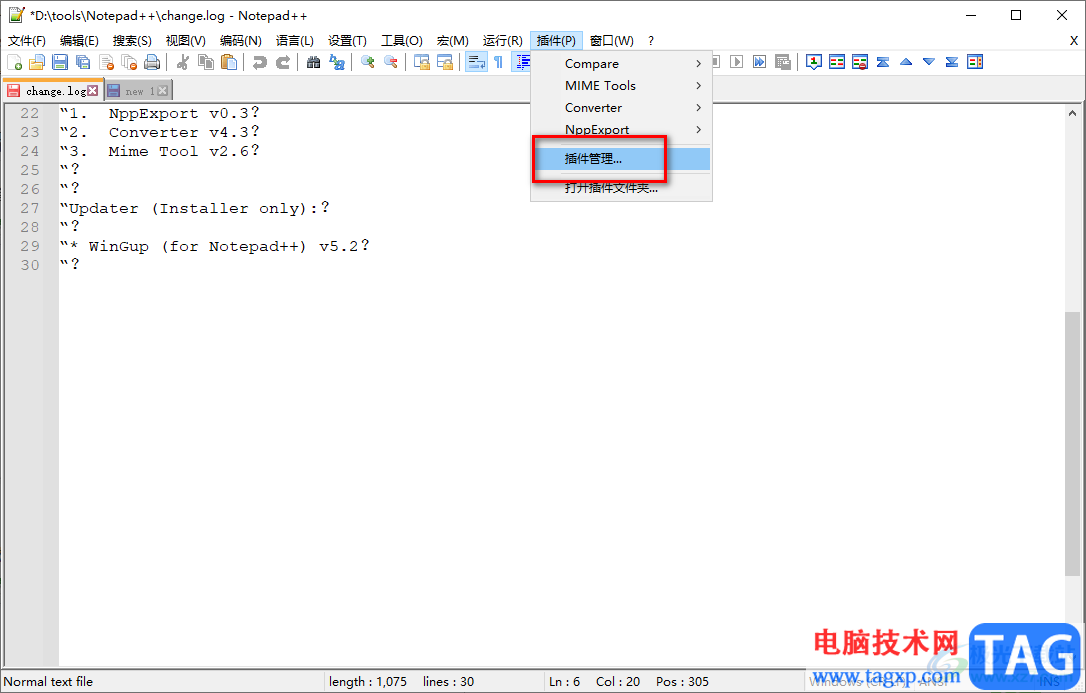
Task: Open Find with the binoculars icon
Action: click(x=314, y=62)
